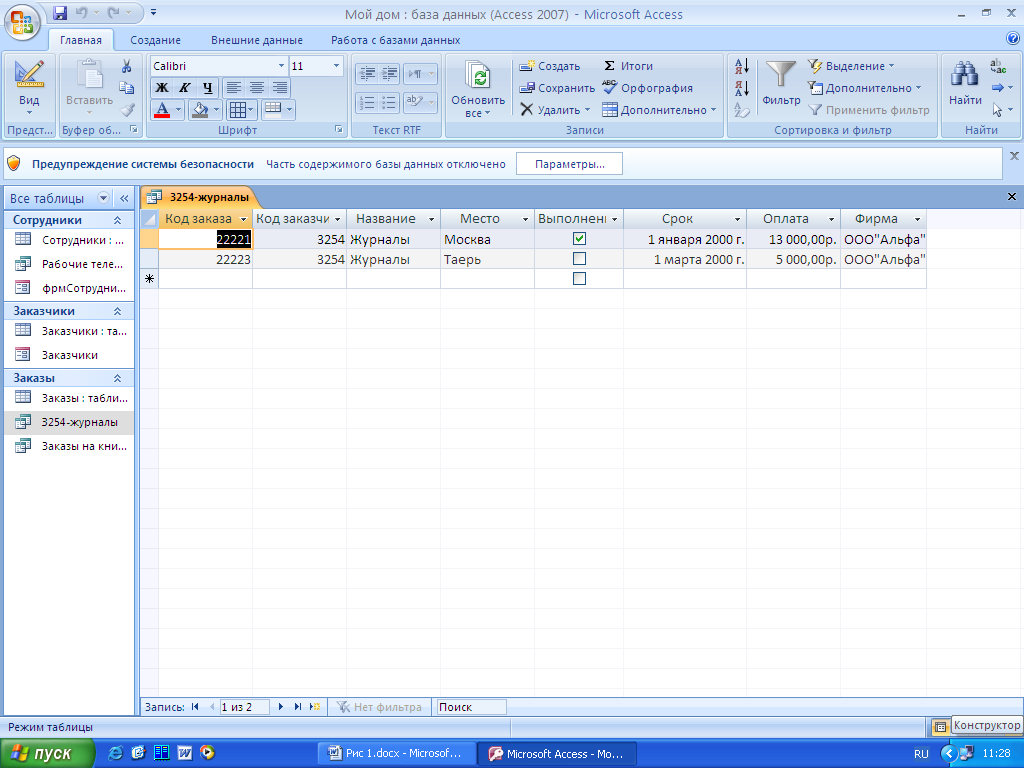The image size is (1024, 768).
Task: Click Итоги totals button
Action: click(x=628, y=66)
